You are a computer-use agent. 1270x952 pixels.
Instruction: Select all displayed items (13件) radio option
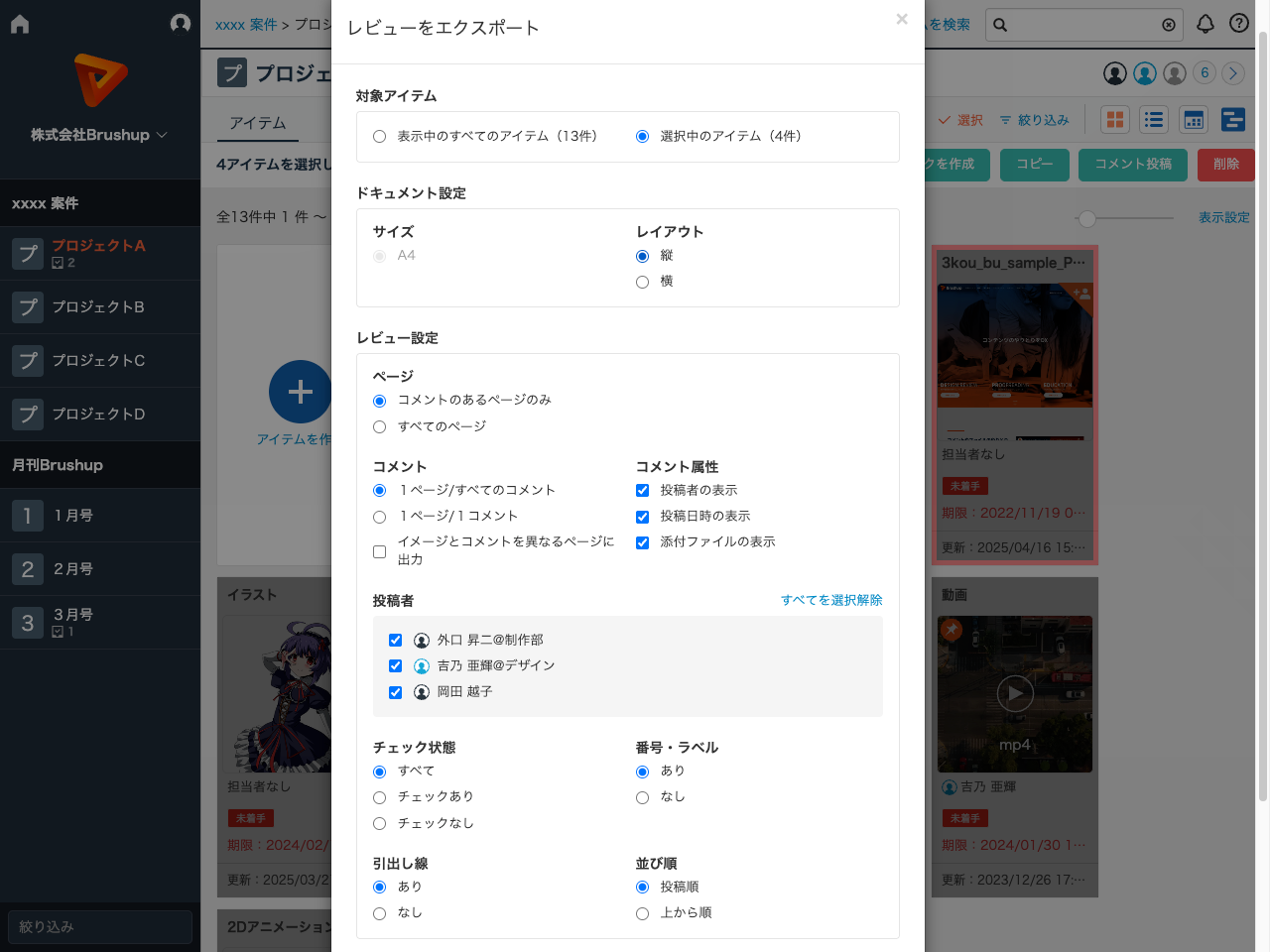(x=380, y=137)
